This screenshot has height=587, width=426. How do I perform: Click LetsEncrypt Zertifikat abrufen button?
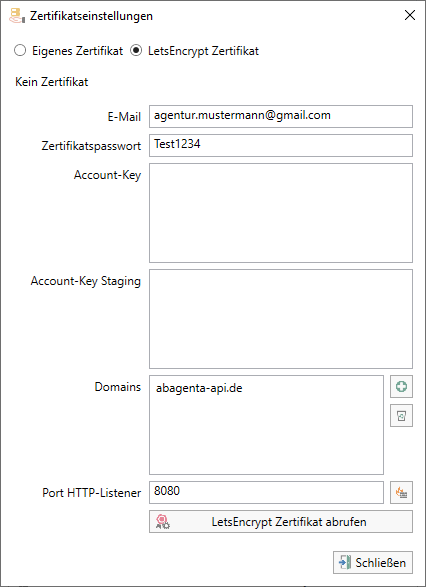(x=281, y=521)
